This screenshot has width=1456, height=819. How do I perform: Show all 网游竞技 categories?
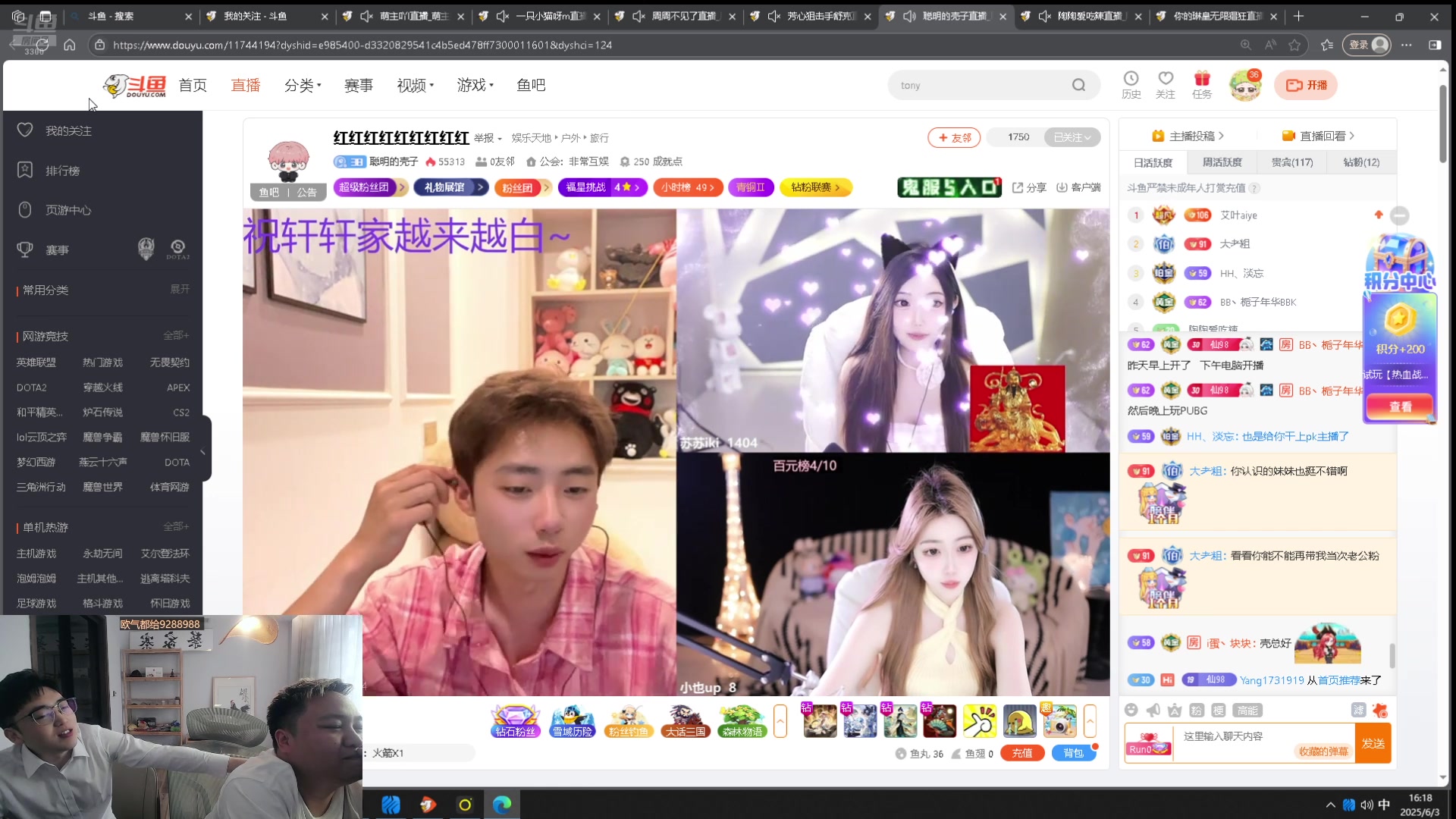(x=176, y=335)
